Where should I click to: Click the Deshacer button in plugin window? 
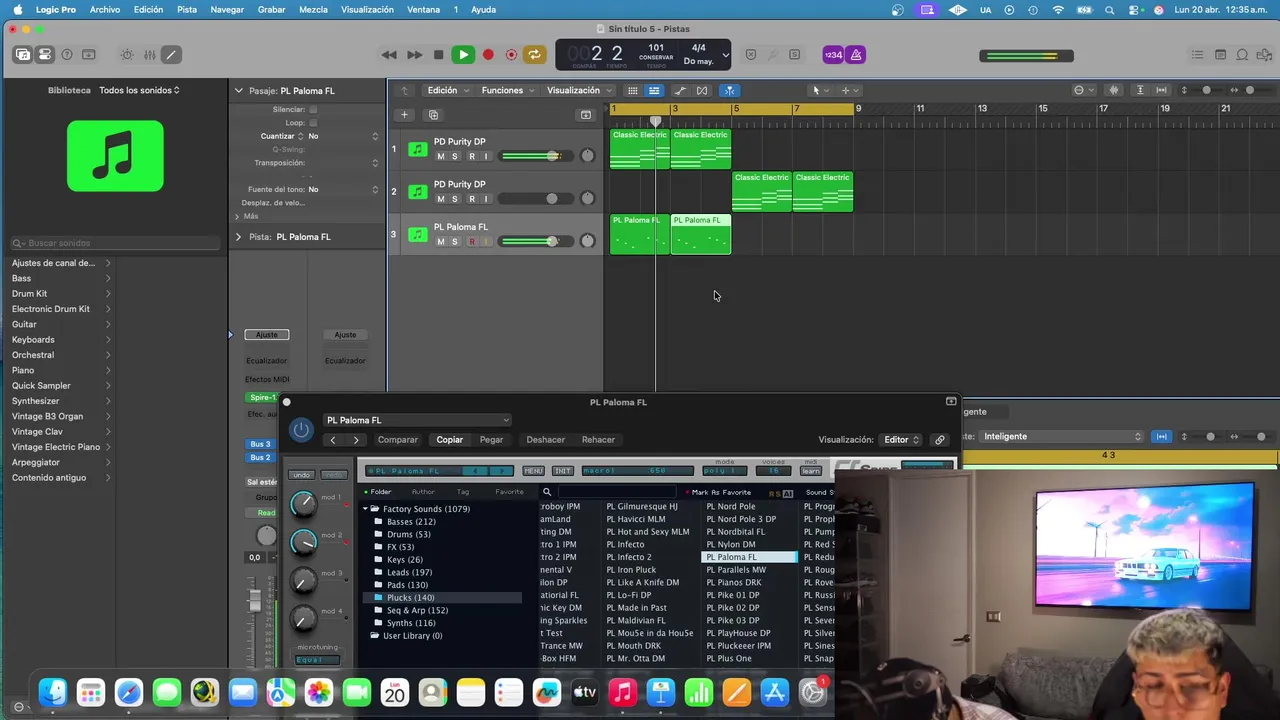click(x=546, y=440)
